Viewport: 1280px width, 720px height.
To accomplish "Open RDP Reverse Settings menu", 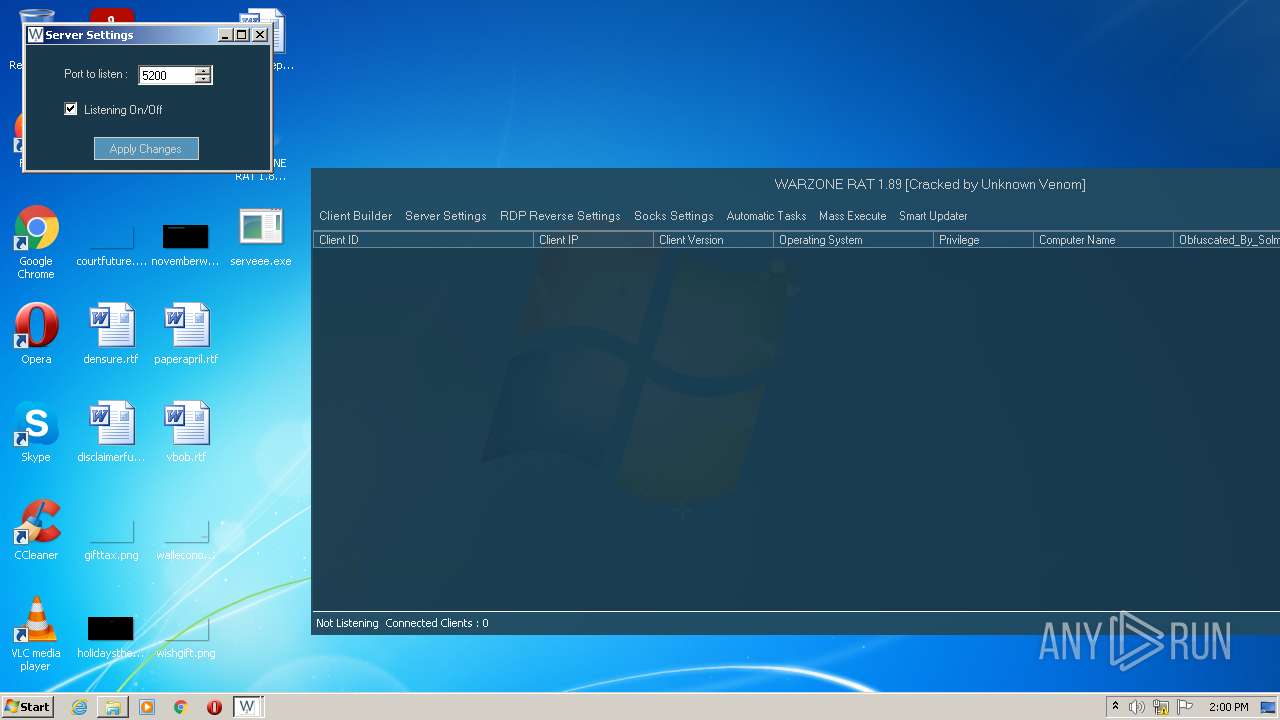I will [x=560, y=216].
